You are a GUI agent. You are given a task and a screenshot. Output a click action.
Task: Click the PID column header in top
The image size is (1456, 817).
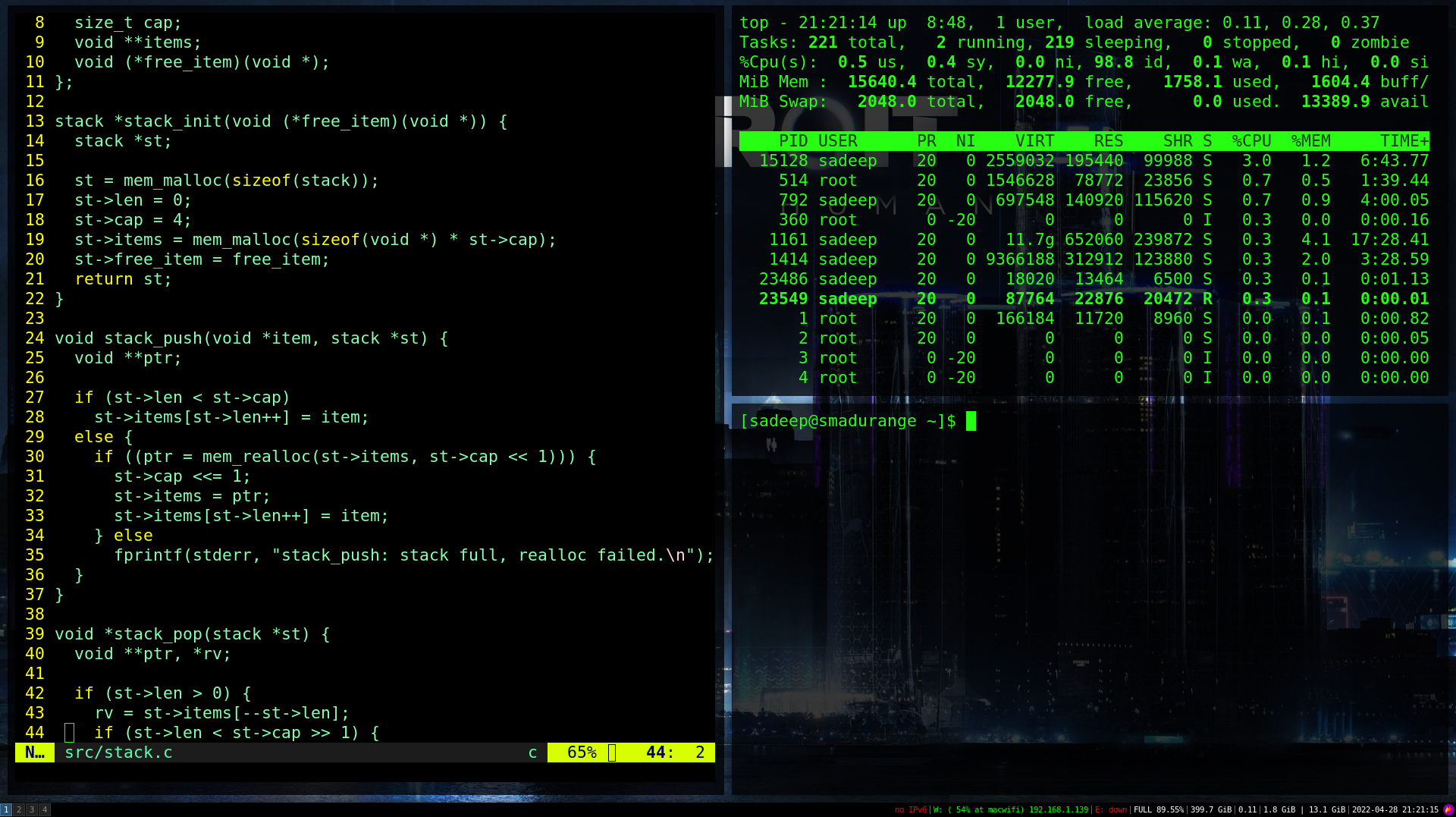click(x=792, y=141)
